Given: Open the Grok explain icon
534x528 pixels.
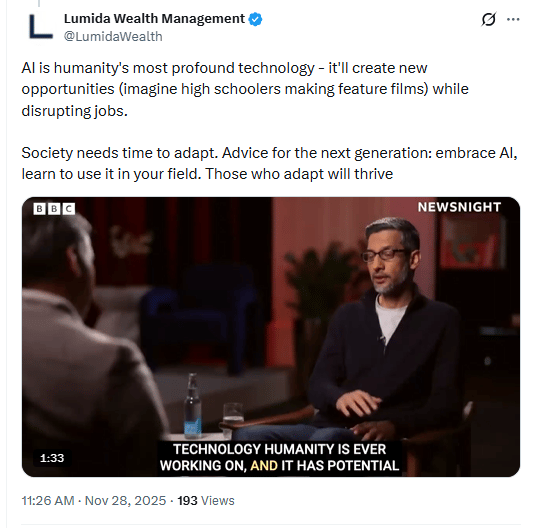Looking at the screenshot, I should pos(488,19).
